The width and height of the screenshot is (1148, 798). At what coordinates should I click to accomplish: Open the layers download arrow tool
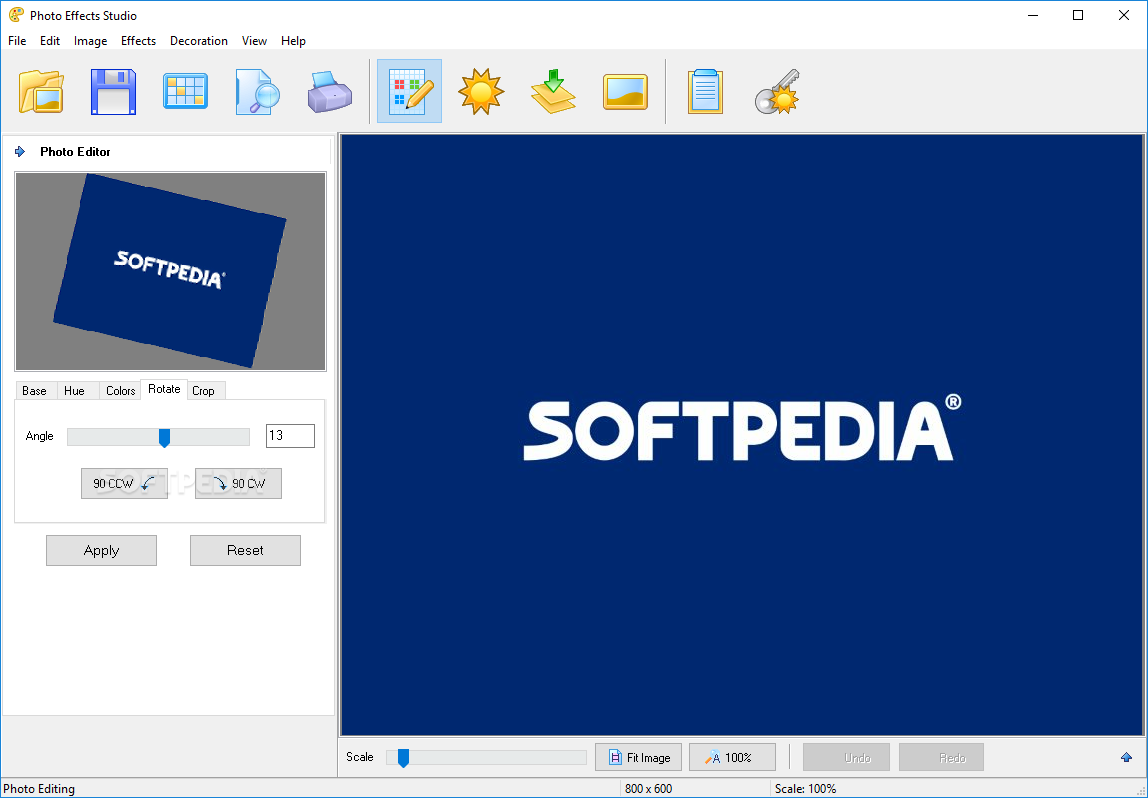coord(554,92)
